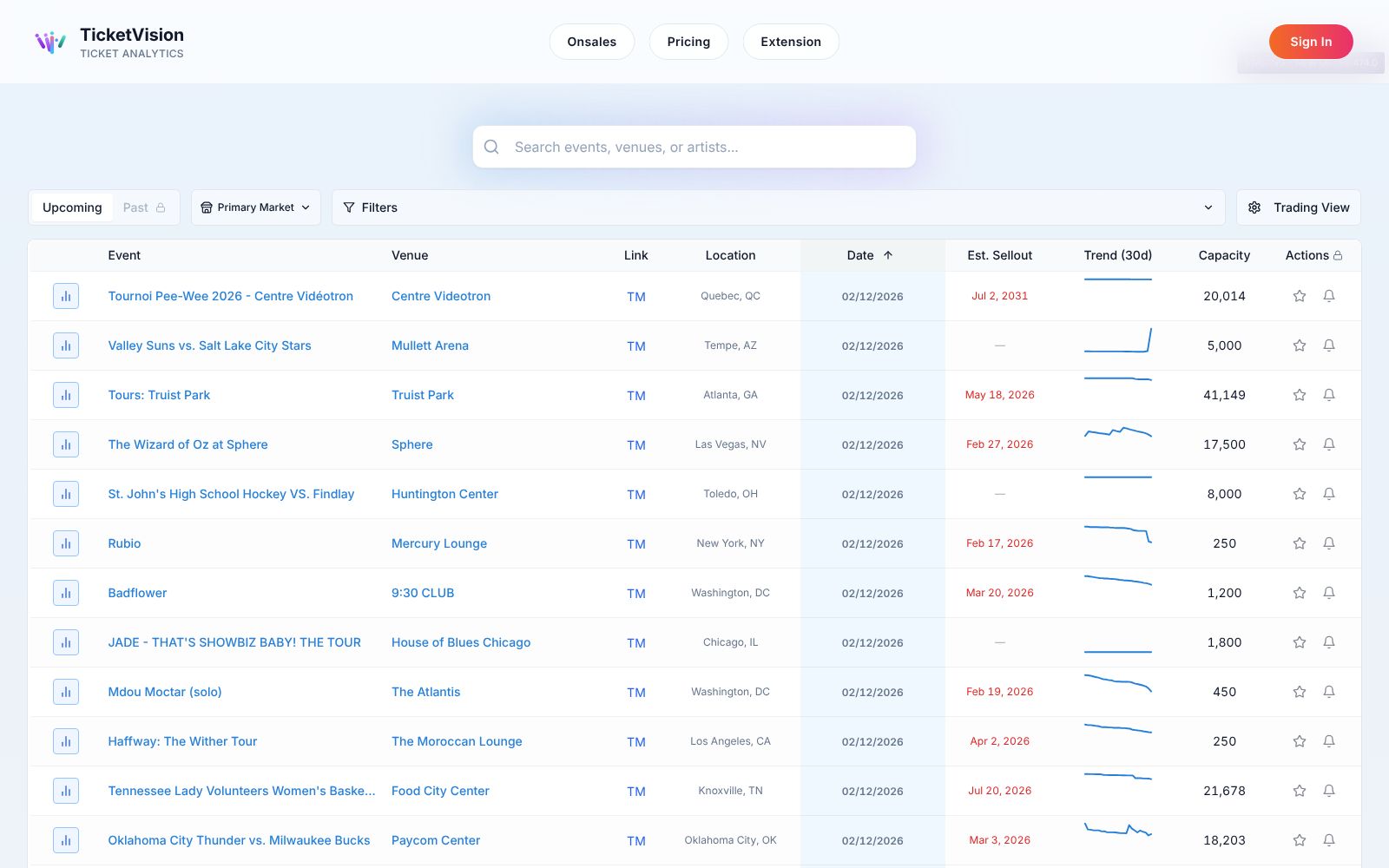Open chart analytics for Badflower
Viewport: 1389px width, 868px height.
click(x=66, y=593)
